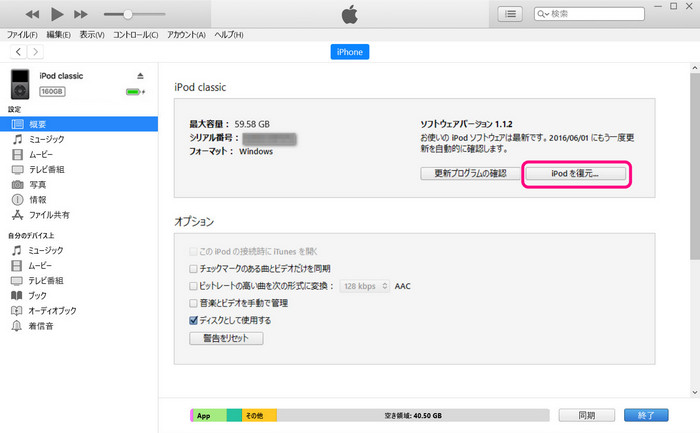
Task: Click the 同期 button
Action: 587,415
